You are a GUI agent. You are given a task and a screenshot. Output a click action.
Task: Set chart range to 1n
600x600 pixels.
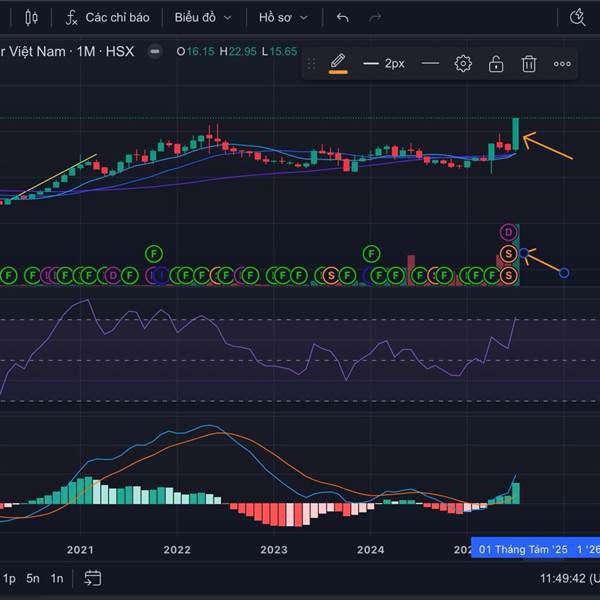click(x=57, y=578)
